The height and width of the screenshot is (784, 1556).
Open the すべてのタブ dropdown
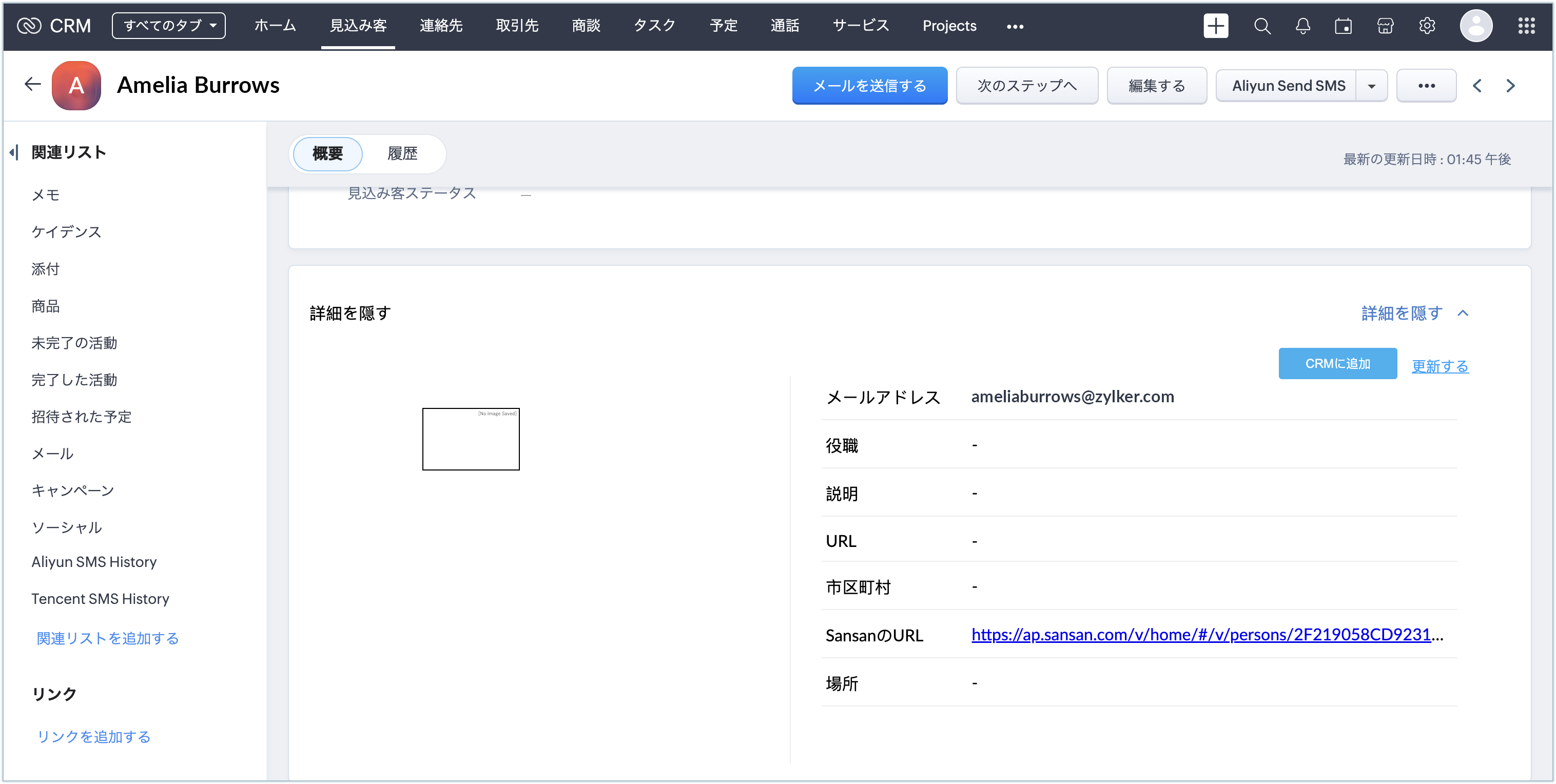pyautogui.click(x=169, y=26)
